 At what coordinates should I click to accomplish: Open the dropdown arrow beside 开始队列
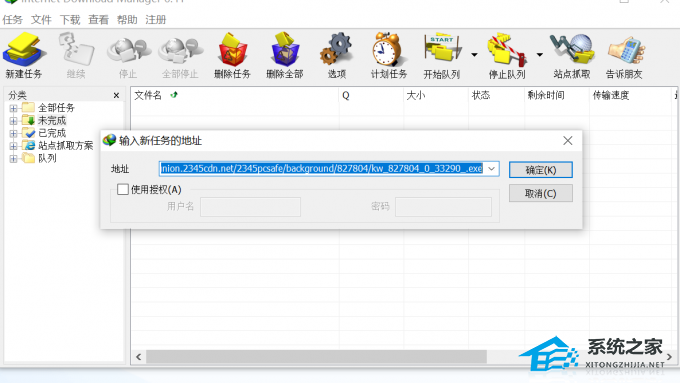pos(474,55)
